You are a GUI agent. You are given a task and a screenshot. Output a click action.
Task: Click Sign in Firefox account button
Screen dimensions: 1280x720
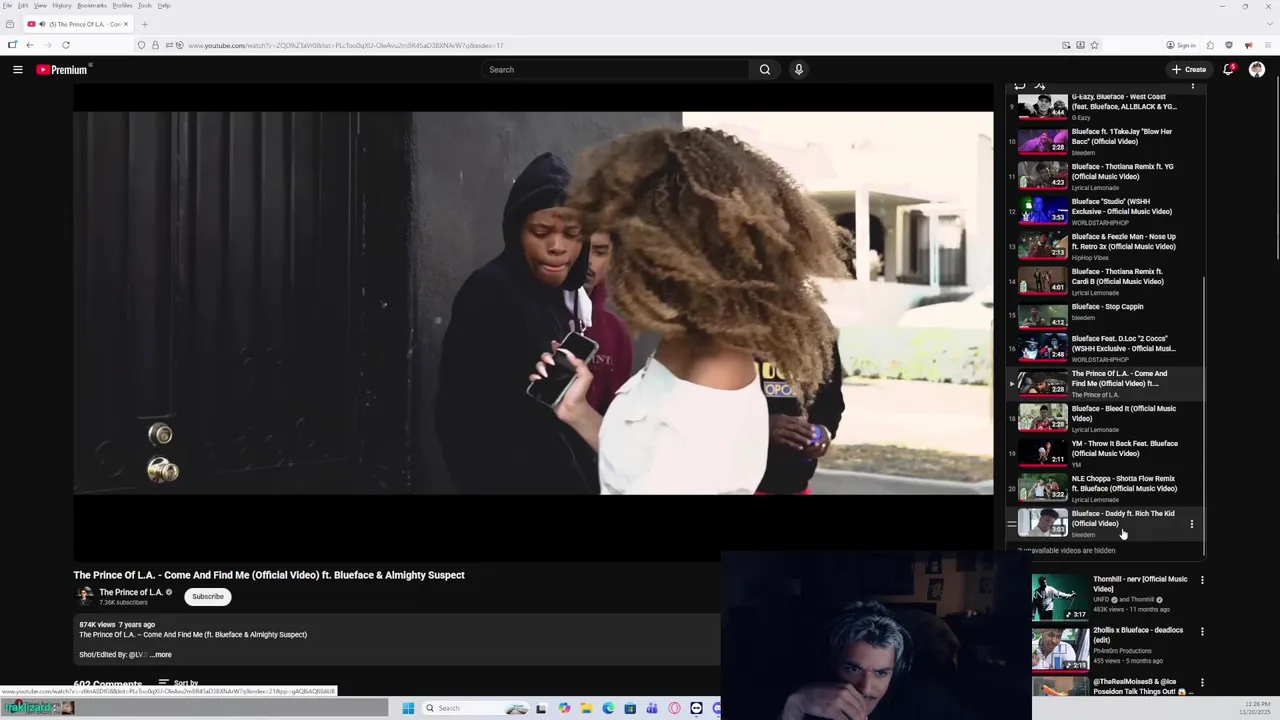1181,45
